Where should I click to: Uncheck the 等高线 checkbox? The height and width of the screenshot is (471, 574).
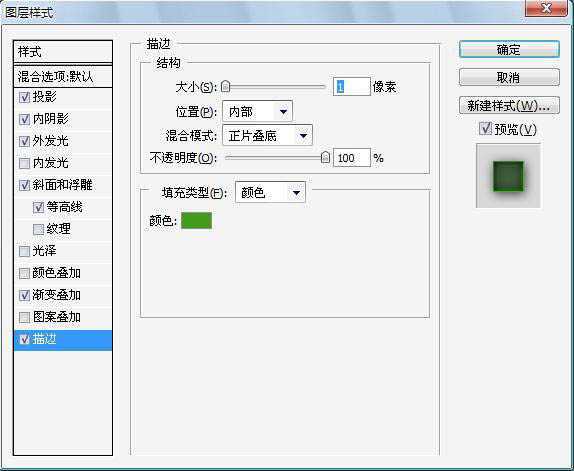[38, 208]
